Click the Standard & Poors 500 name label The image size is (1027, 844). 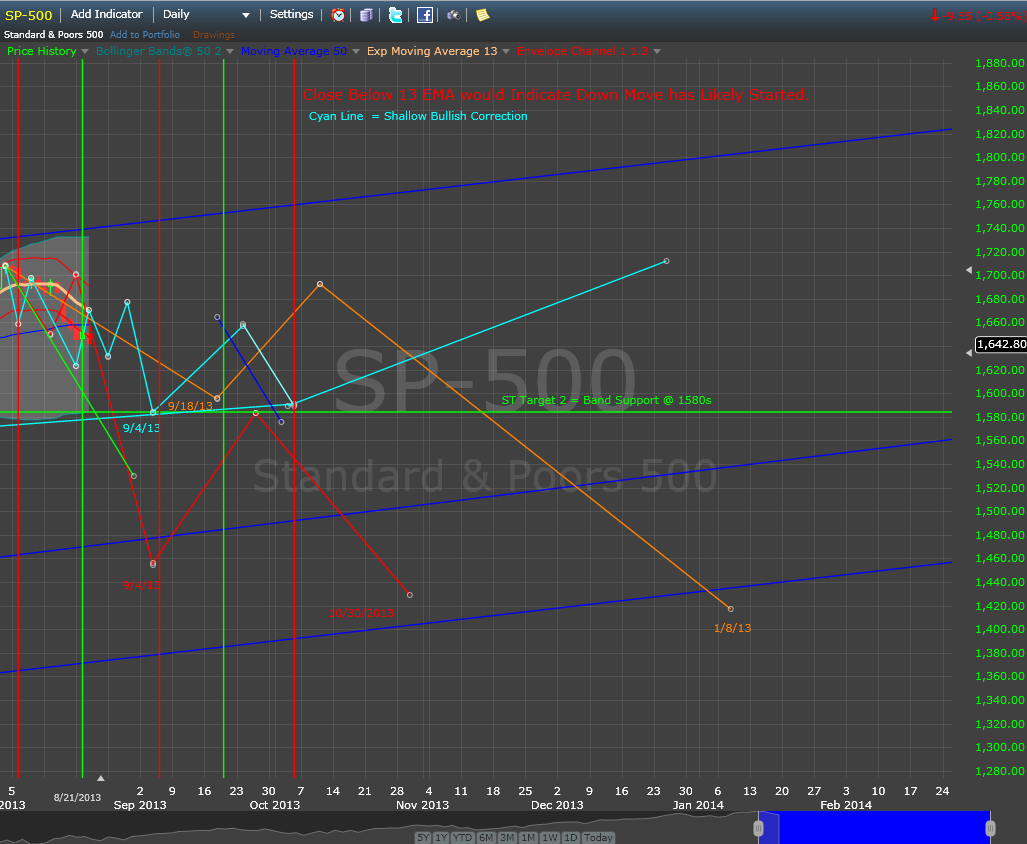pyautogui.click(x=54, y=35)
